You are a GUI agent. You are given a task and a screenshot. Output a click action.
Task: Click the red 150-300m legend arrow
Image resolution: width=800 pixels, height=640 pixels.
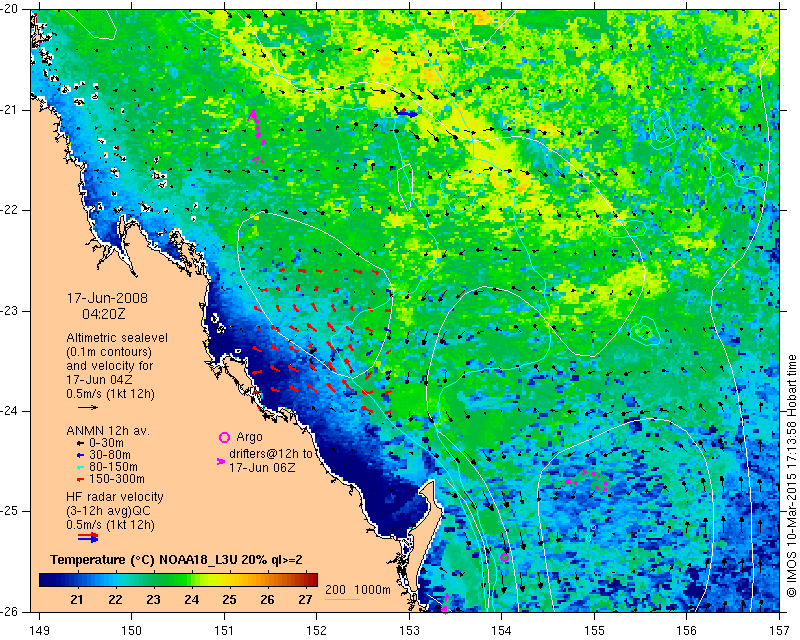tap(80, 480)
